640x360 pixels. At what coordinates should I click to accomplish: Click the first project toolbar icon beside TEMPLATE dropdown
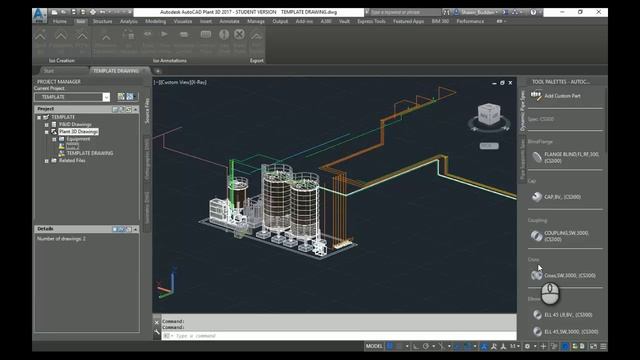pos(121,97)
